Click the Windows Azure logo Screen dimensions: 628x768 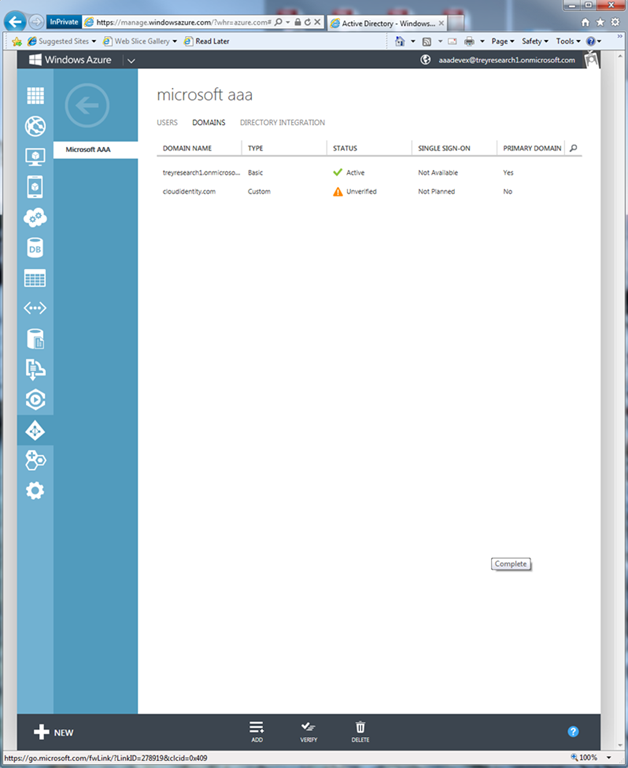click(70, 60)
